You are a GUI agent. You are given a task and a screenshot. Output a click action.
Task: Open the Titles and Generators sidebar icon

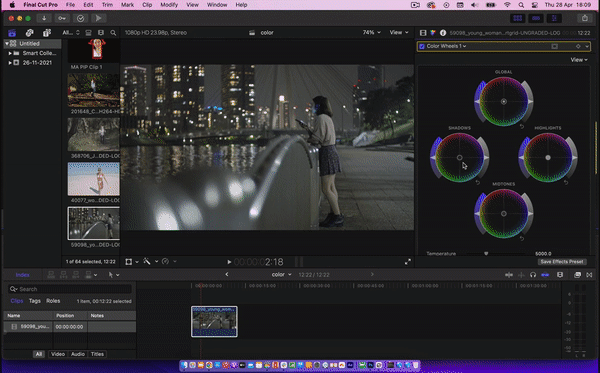click(x=47, y=33)
